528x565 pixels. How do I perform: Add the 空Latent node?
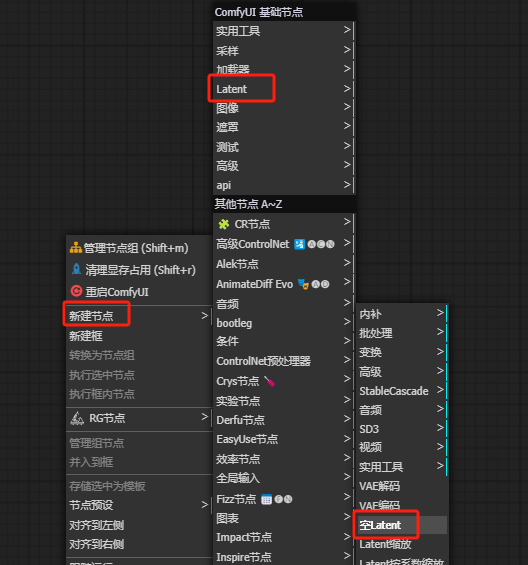point(402,525)
